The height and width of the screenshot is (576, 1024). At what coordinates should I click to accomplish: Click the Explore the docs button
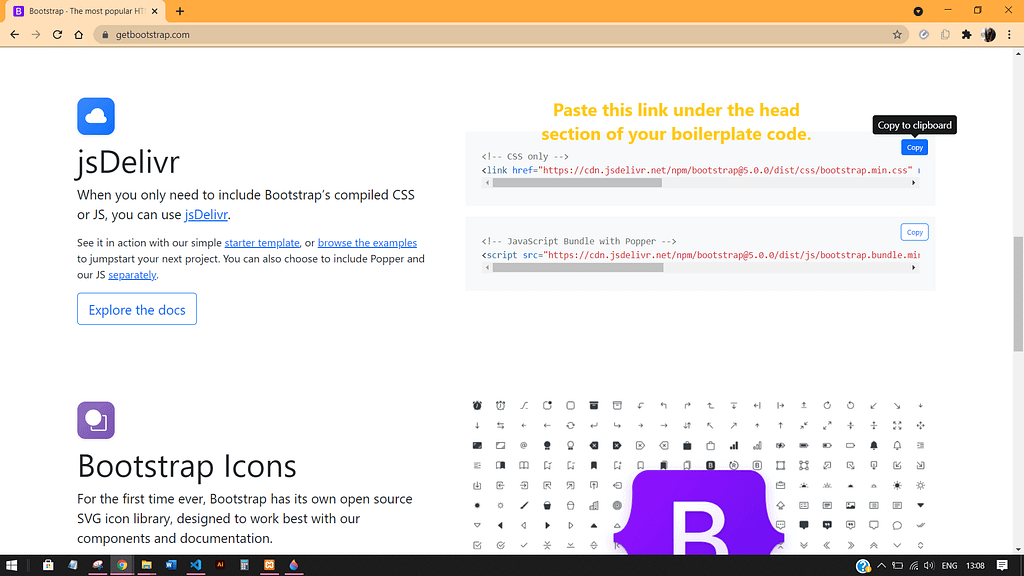(x=136, y=309)
